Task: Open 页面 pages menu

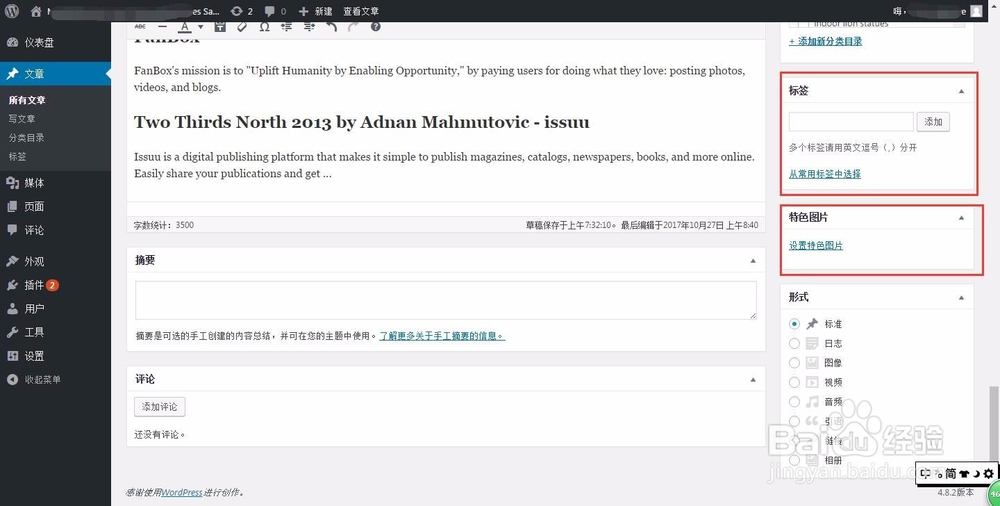Action: (x=55, y=207)
